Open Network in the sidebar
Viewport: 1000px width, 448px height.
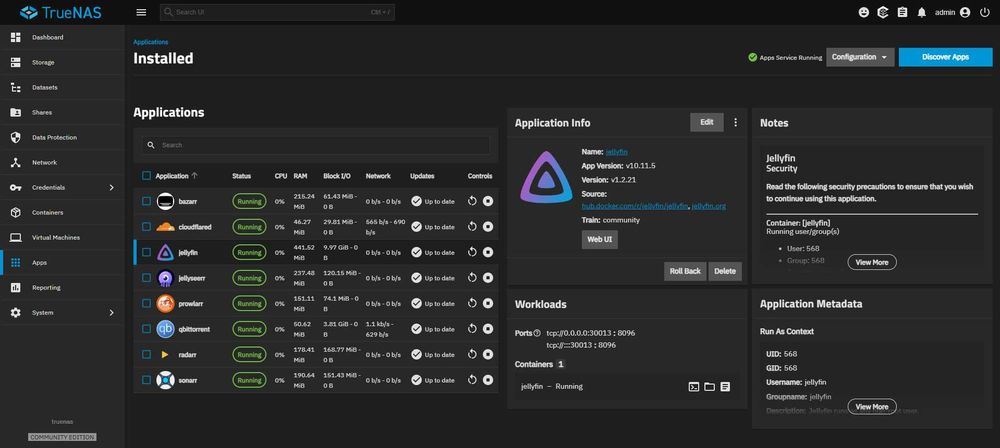coord(62,163)
